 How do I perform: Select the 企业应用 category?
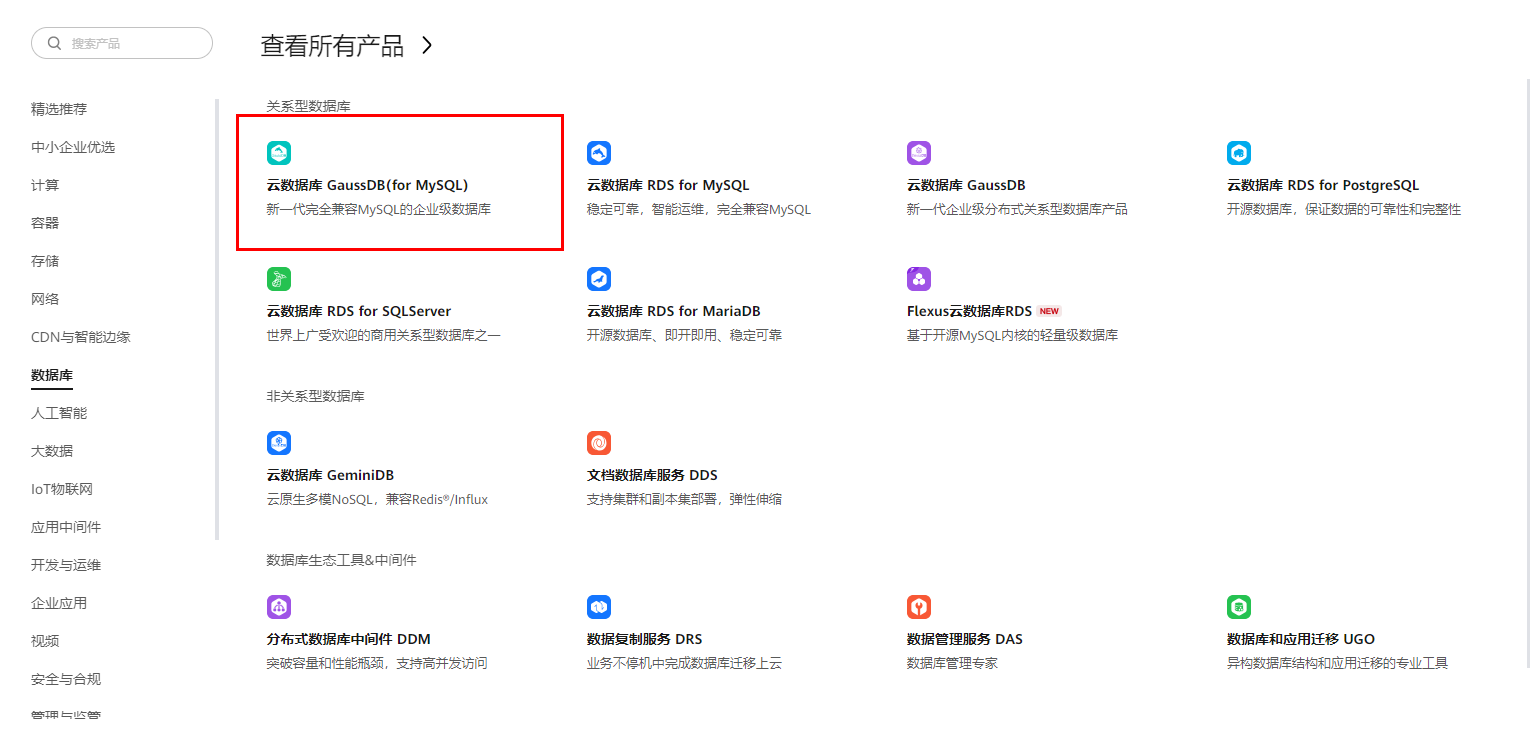(59, 603)
